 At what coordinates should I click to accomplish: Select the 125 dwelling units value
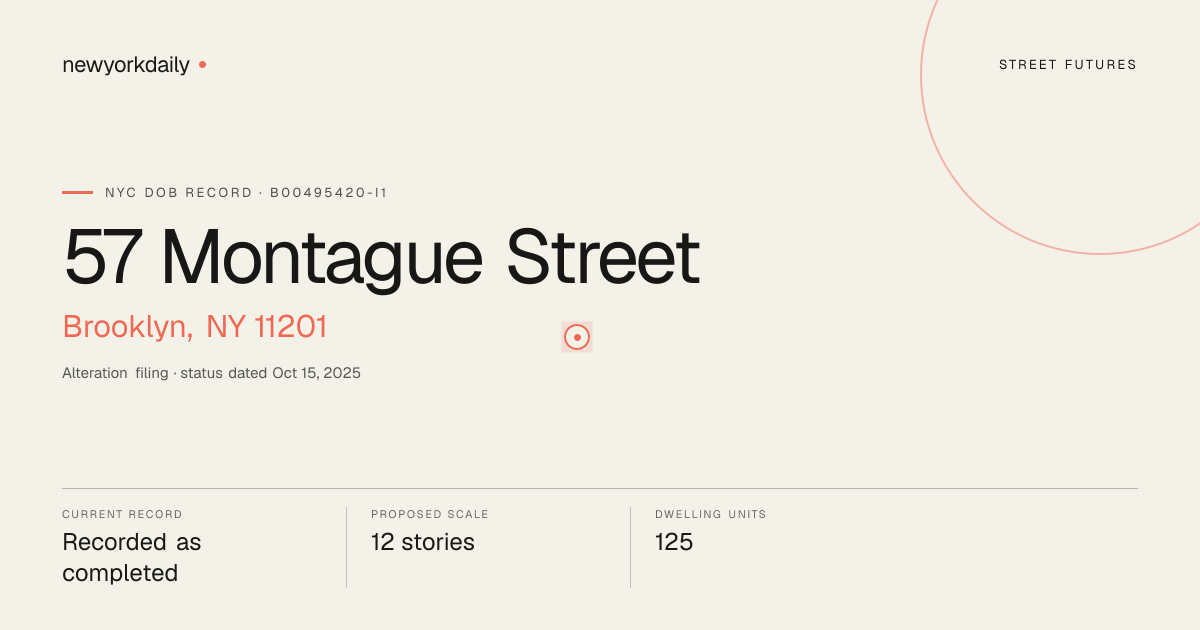674,542
